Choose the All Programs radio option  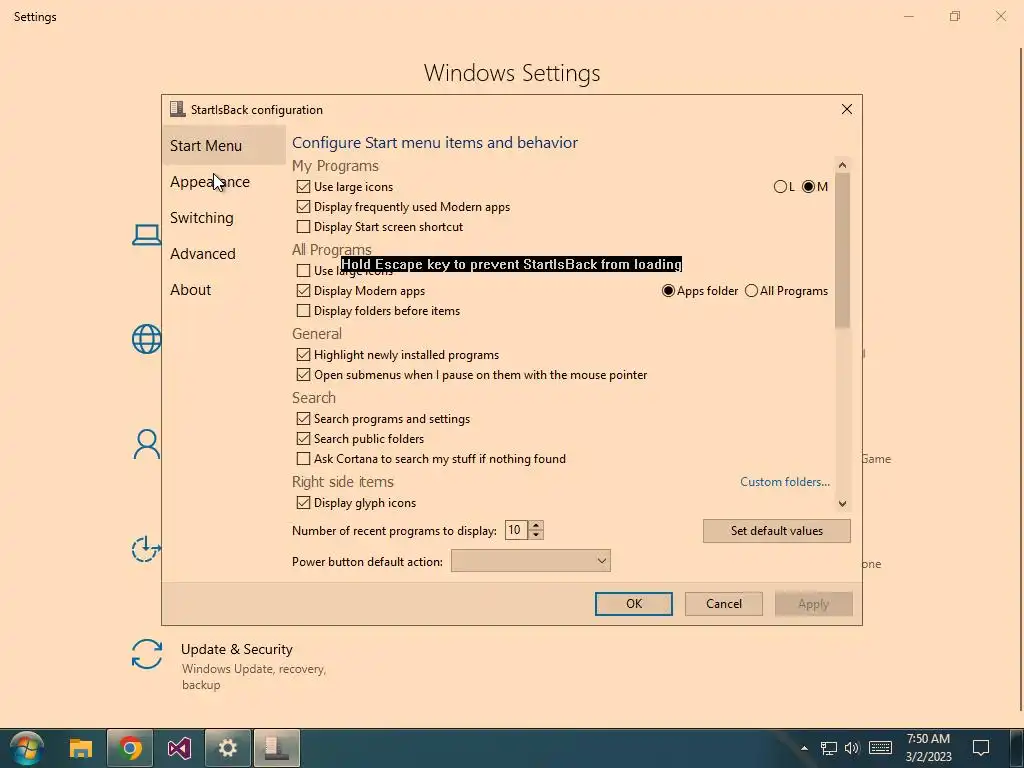[751, 291]
